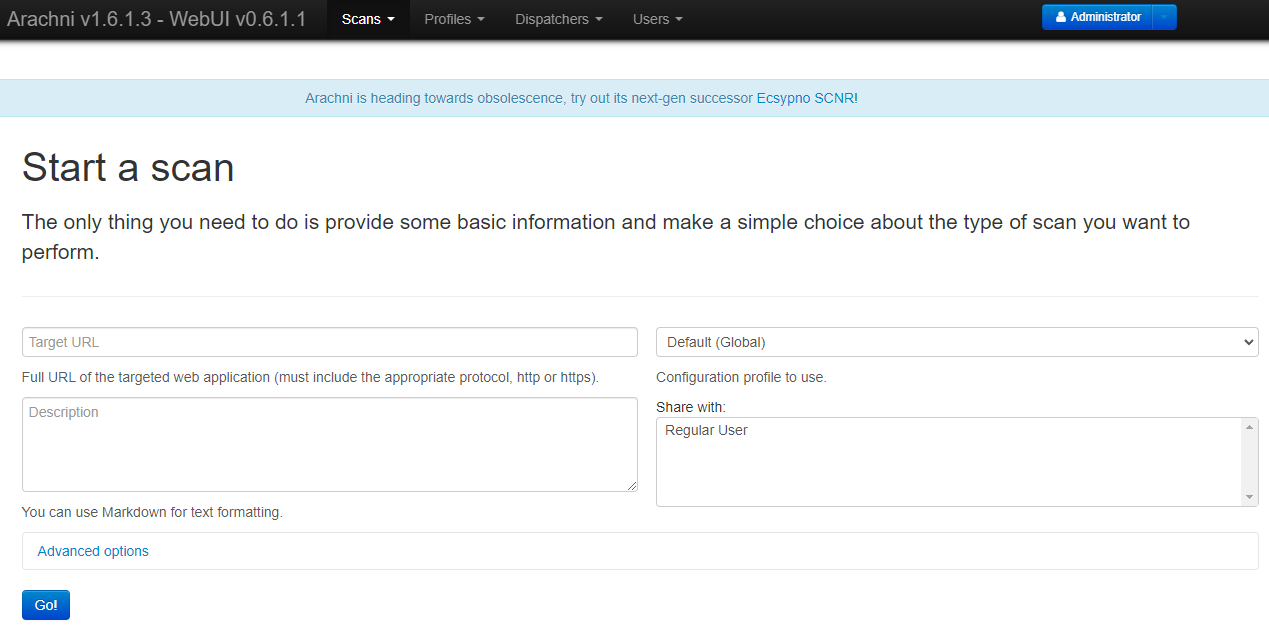Focus the Target URL field
This screenshot has width=1269, height=640.
(x=329, y=342)
